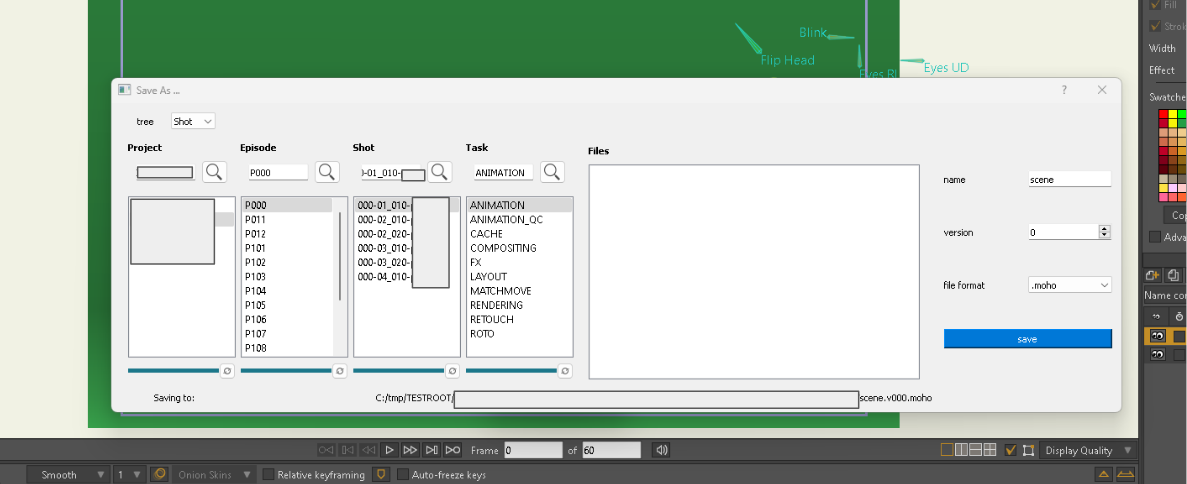Open the tree Shot dropdown
The height and width of the screenshot is (484, 1187).
click(x=193, y=121)
